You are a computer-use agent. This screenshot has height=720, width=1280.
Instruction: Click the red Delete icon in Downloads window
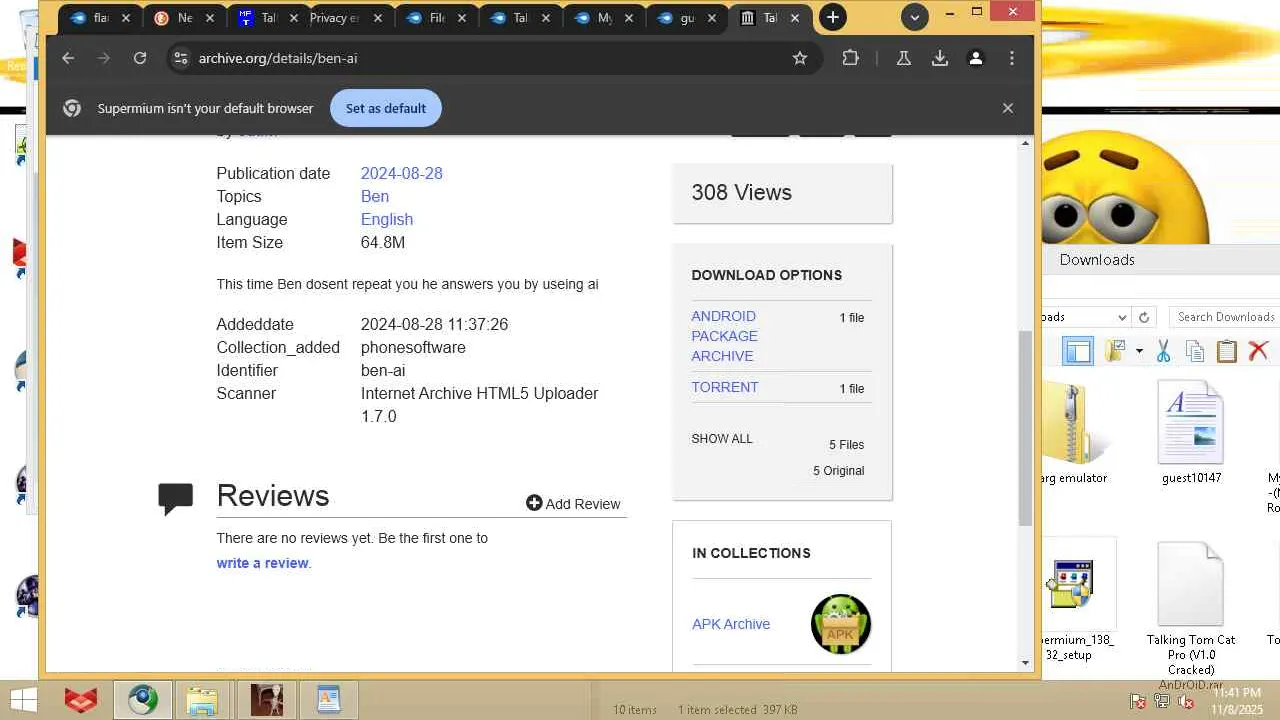tap(1258, 351)
